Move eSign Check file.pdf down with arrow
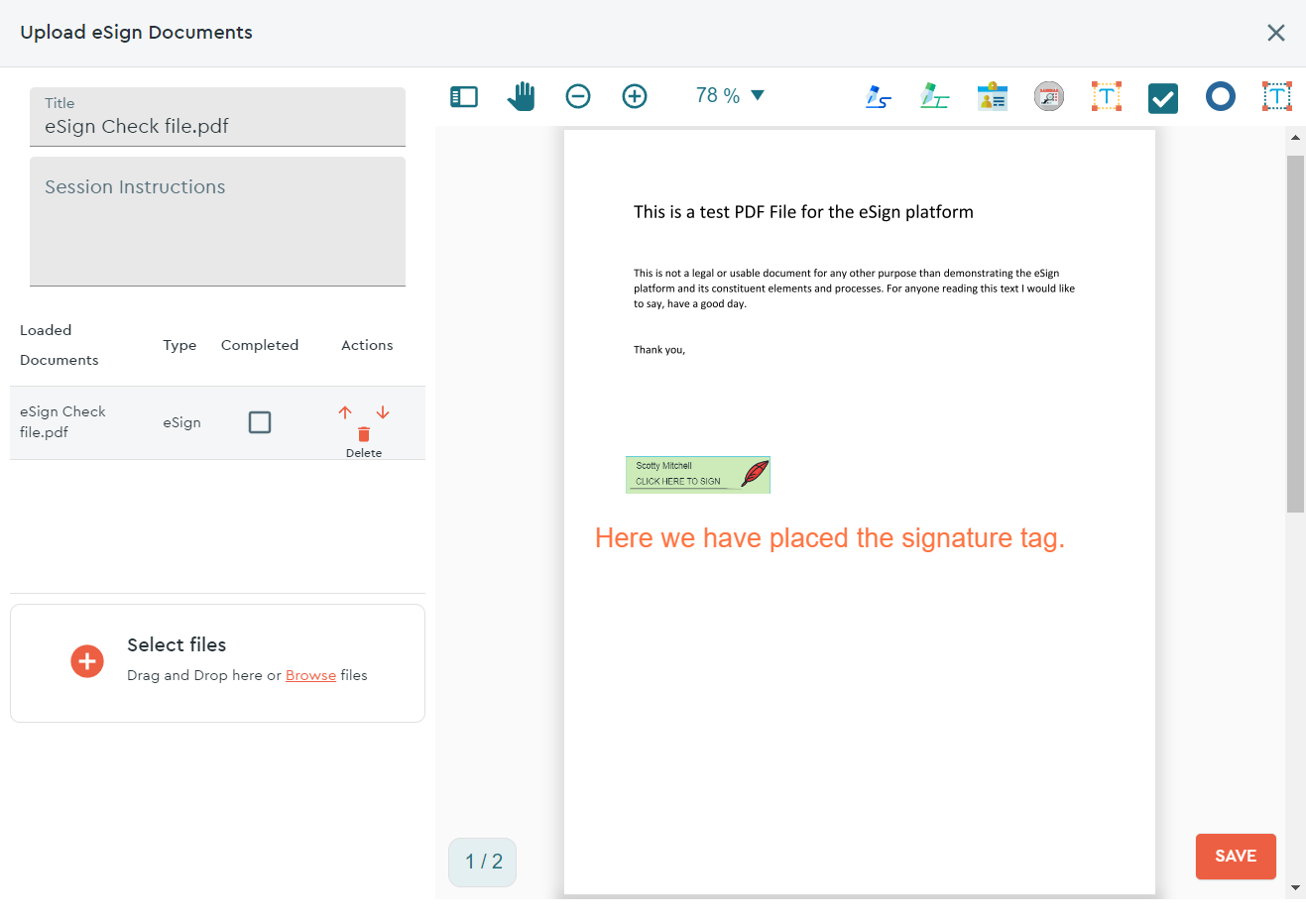Viewport: 1306px width, 924px height. point(383,412)
